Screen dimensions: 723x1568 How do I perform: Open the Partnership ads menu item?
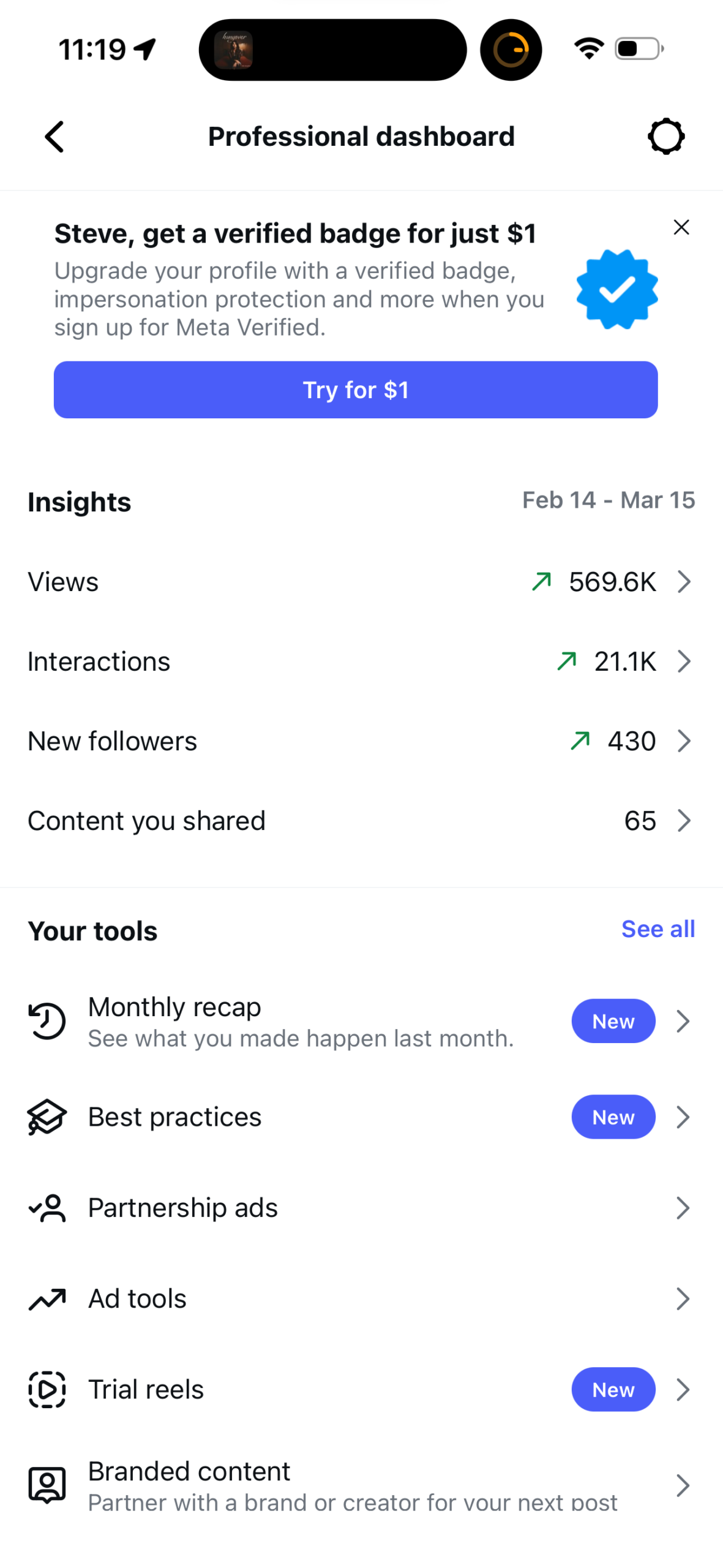361,1208
